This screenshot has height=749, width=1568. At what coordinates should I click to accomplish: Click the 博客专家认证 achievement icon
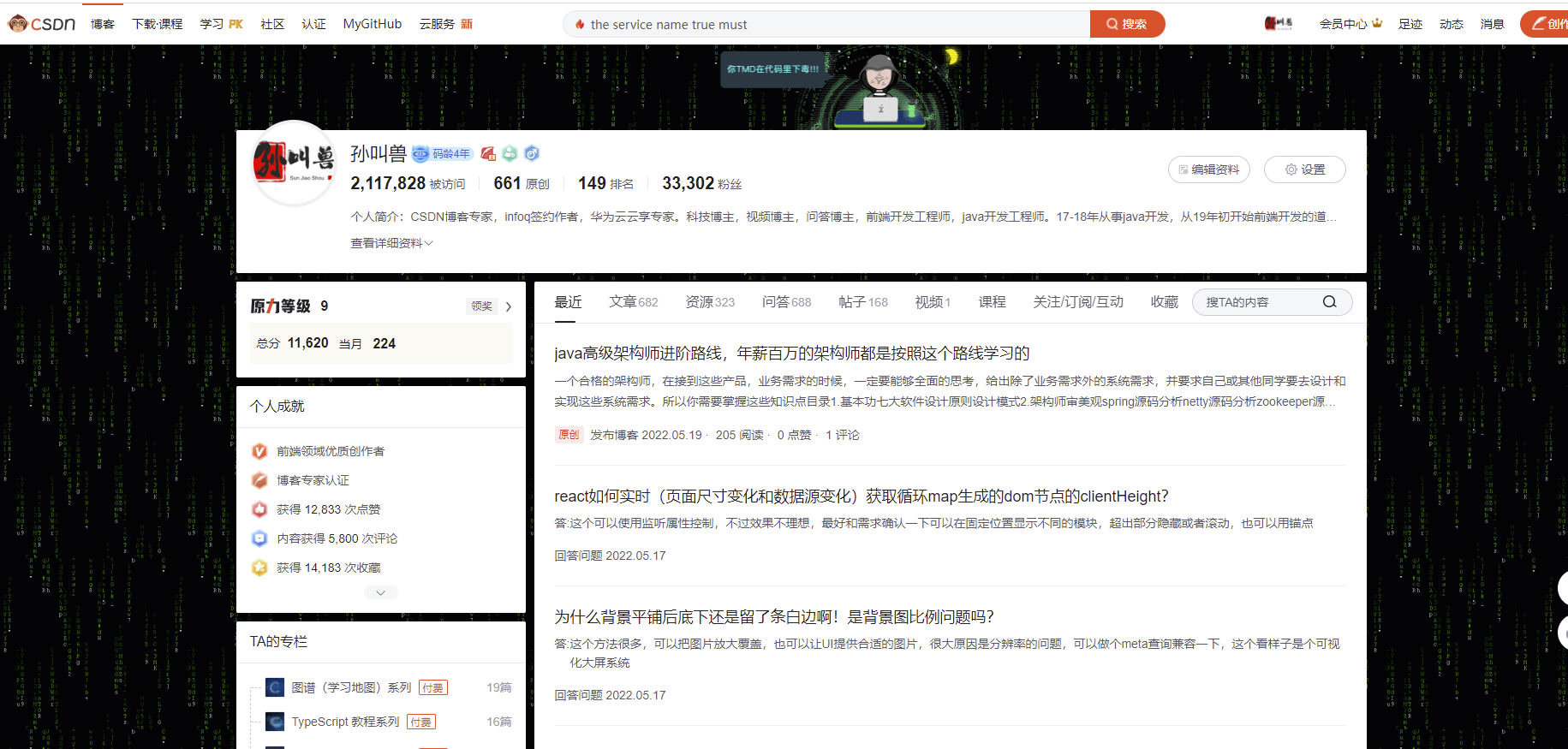[x=259, y=480]
